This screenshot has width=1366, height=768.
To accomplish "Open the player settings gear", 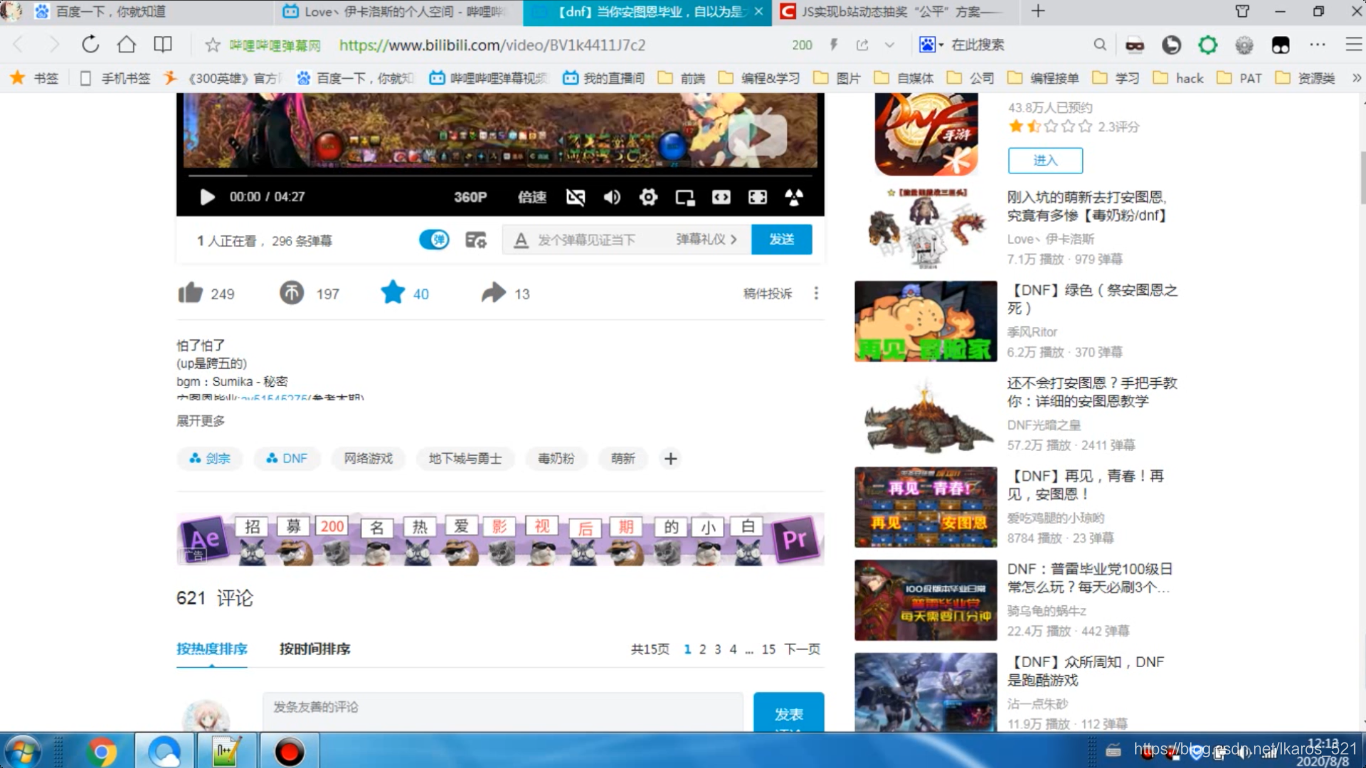I will (648, 197).
